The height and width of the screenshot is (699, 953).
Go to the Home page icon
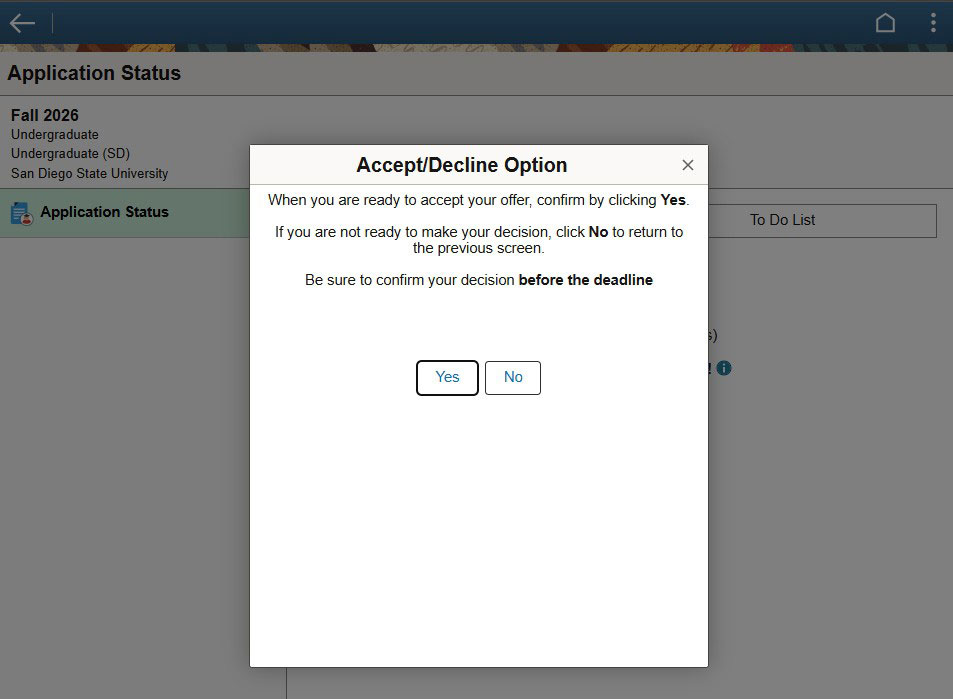(x=885, y=23)
